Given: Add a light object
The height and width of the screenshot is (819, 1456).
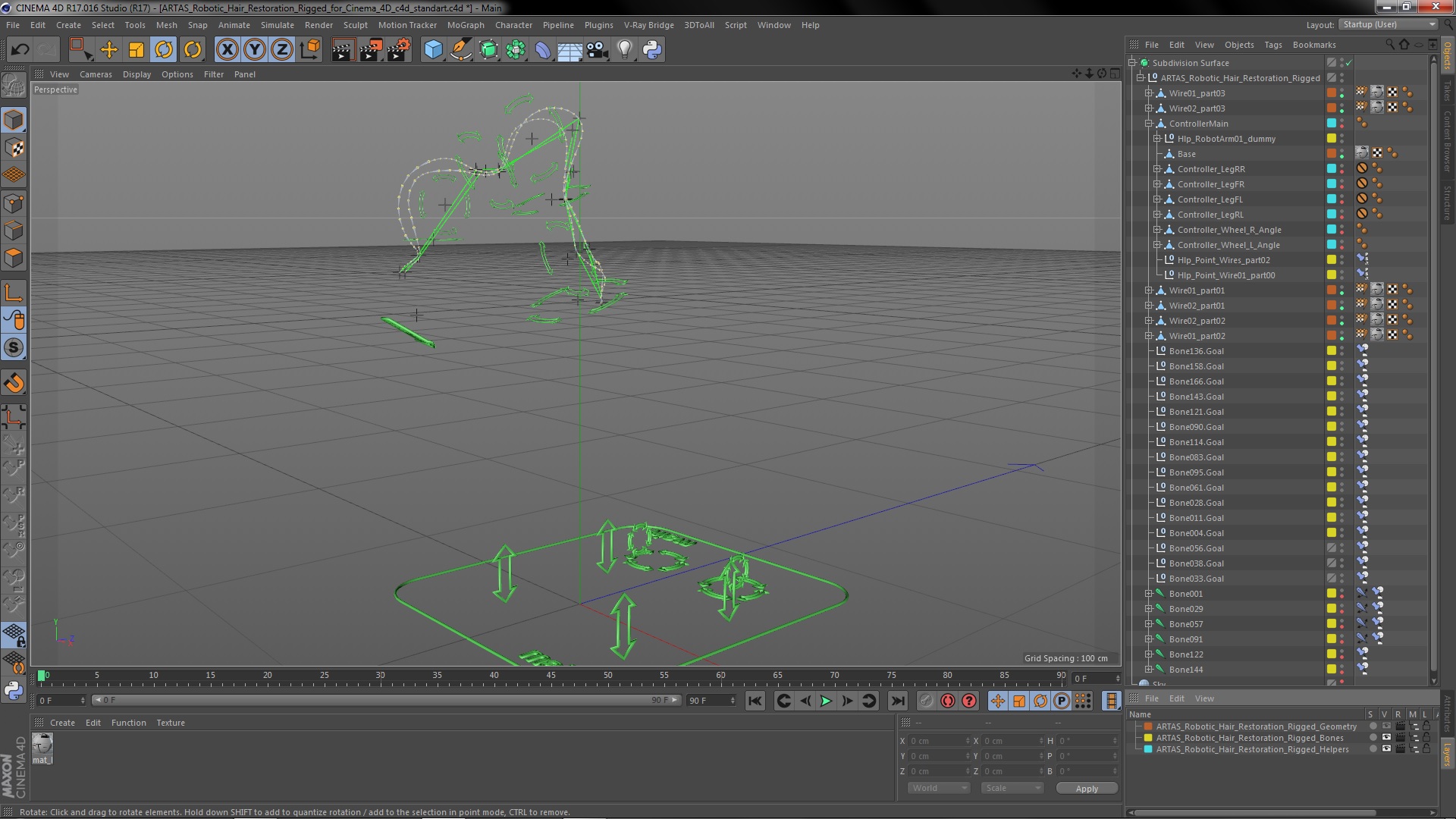Looking at the screenshot, I should click(x=625, y=50).
